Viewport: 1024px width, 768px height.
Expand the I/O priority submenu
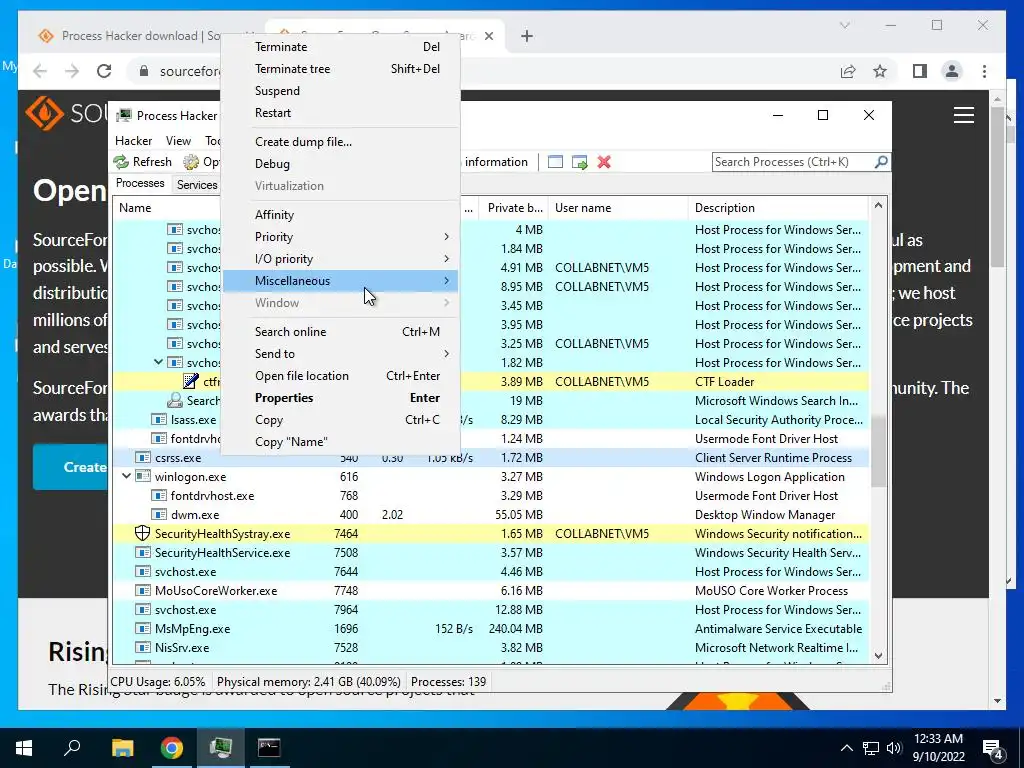coord(340,259)
